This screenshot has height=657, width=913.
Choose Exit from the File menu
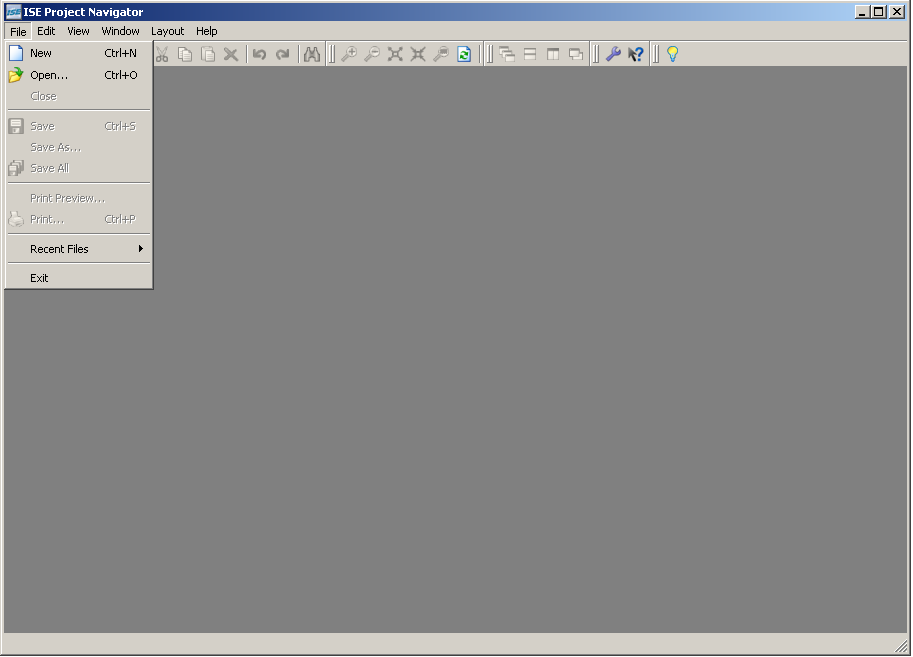click(x=79, y=278)
